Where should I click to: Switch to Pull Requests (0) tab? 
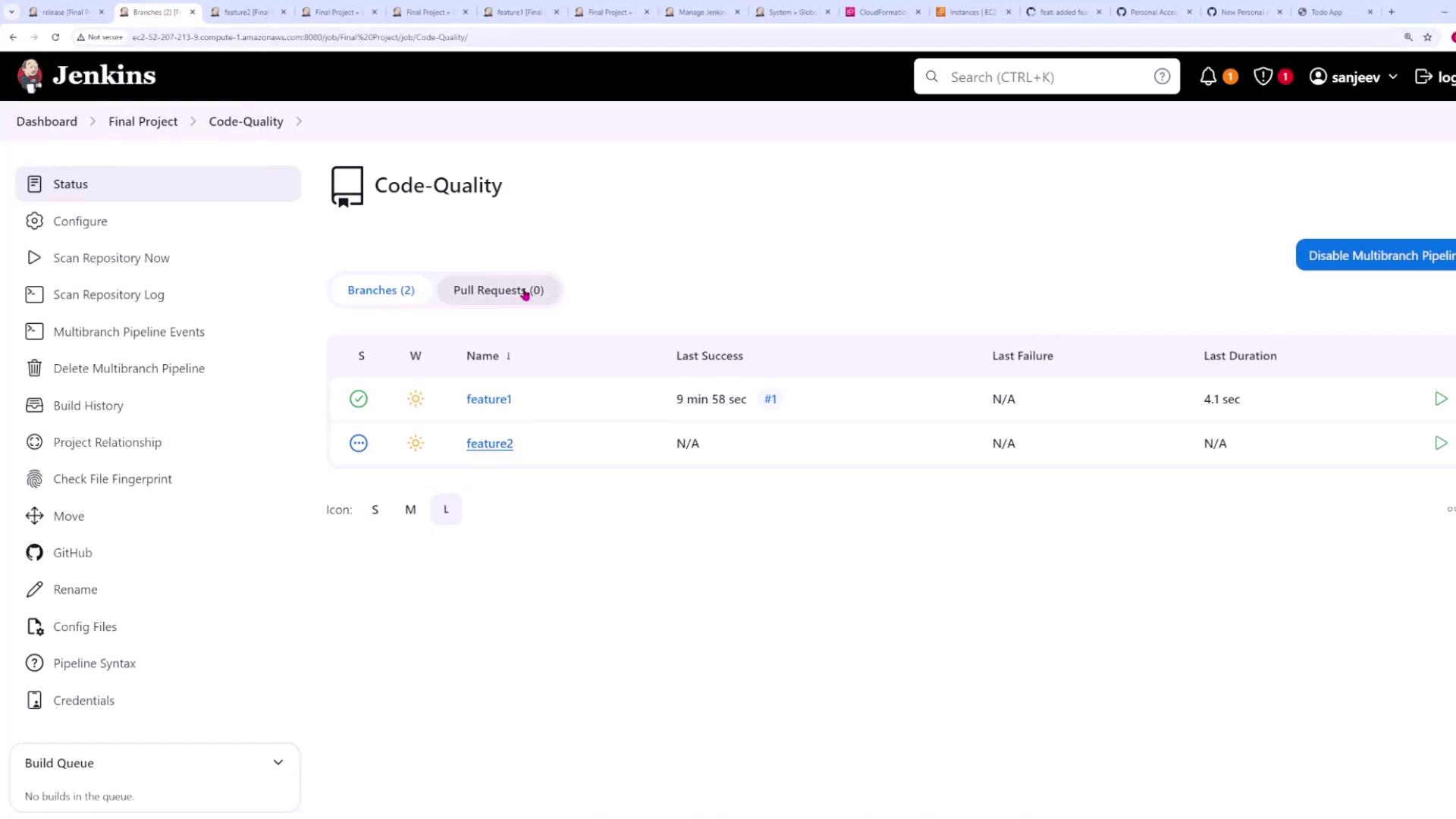click(498, 290)
